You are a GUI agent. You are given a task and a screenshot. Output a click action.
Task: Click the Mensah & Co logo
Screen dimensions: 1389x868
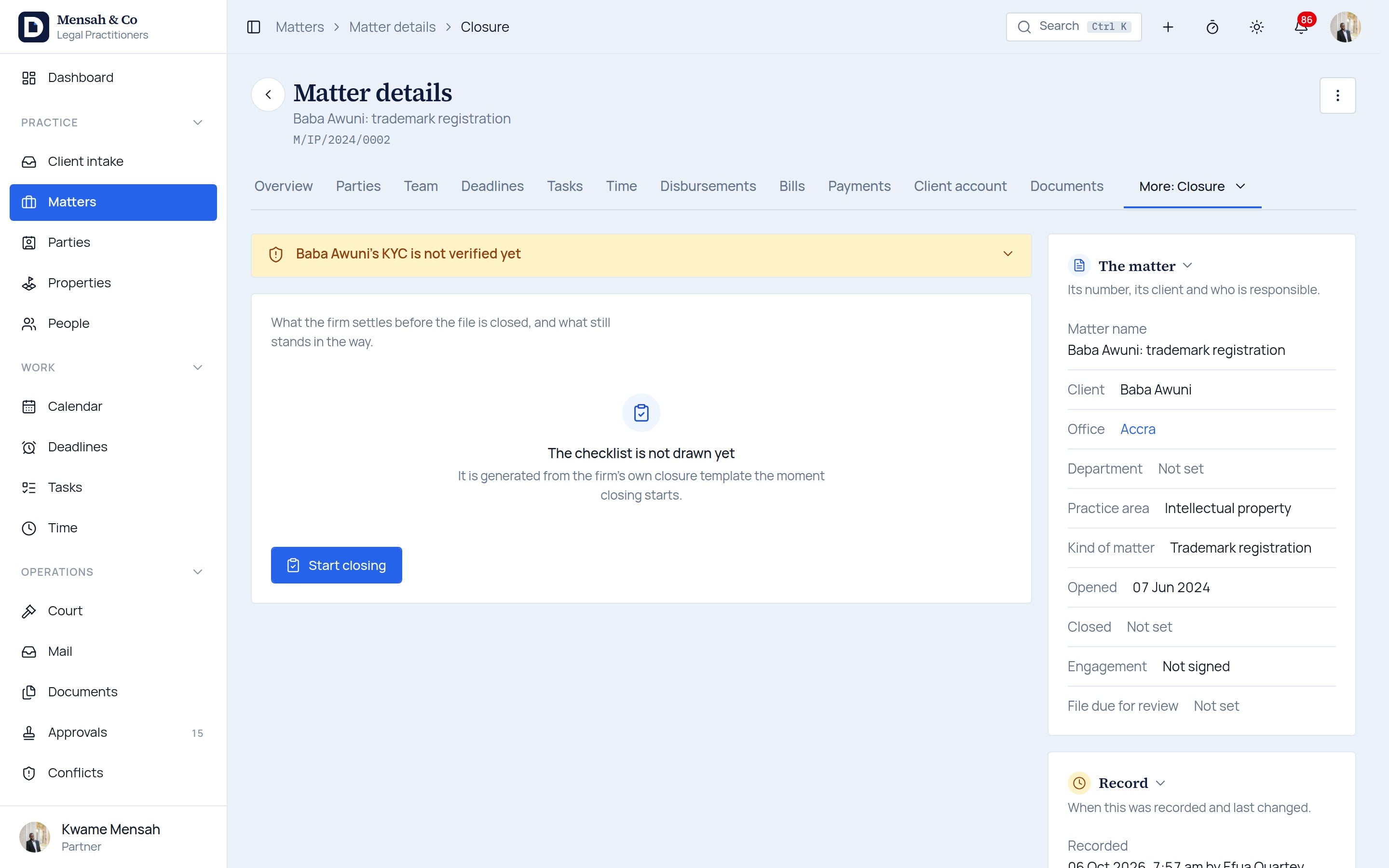point(33,27)
